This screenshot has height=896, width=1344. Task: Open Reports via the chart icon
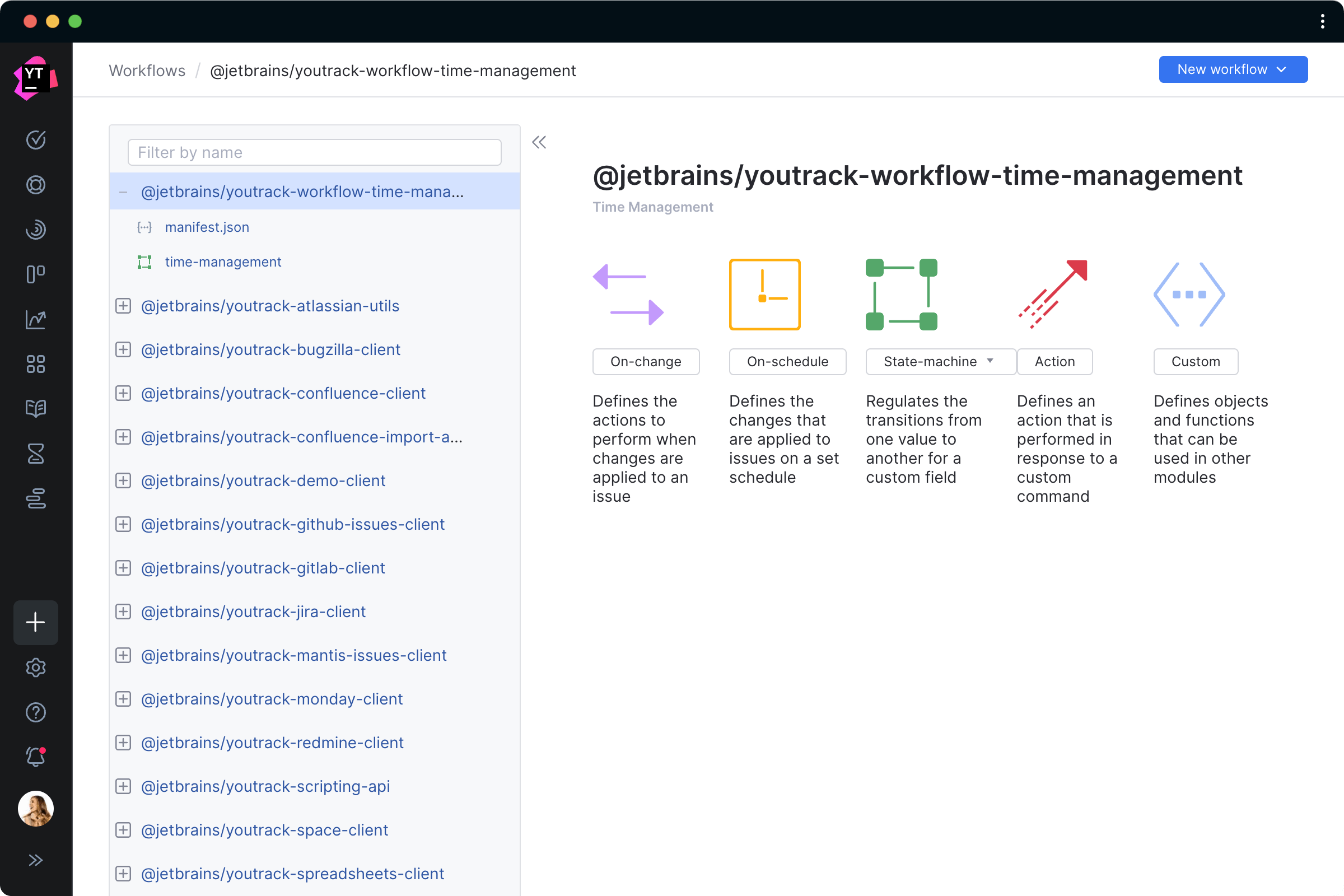(35, 319)
